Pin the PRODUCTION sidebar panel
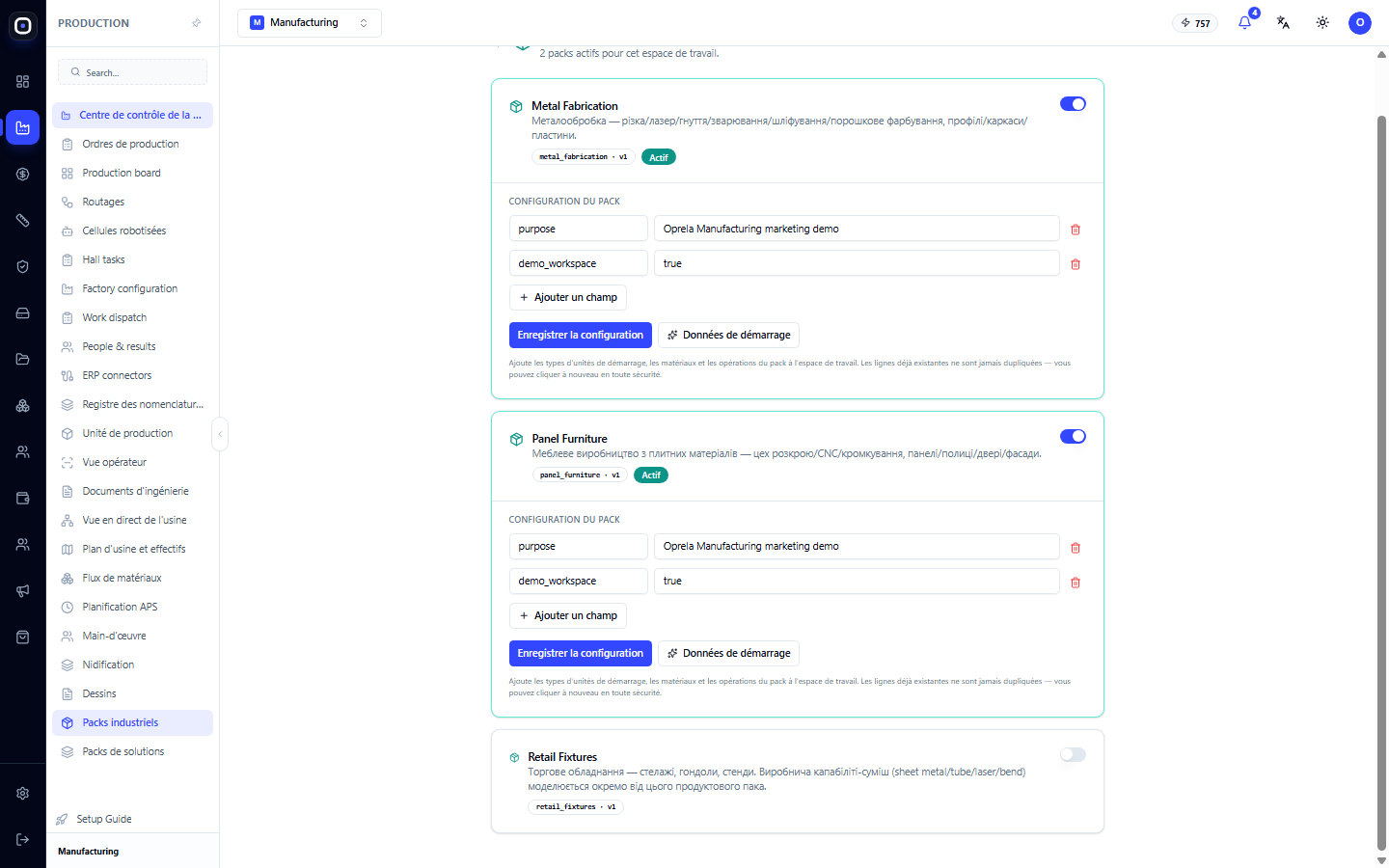Screen dimensions: 1389x868 197,23
